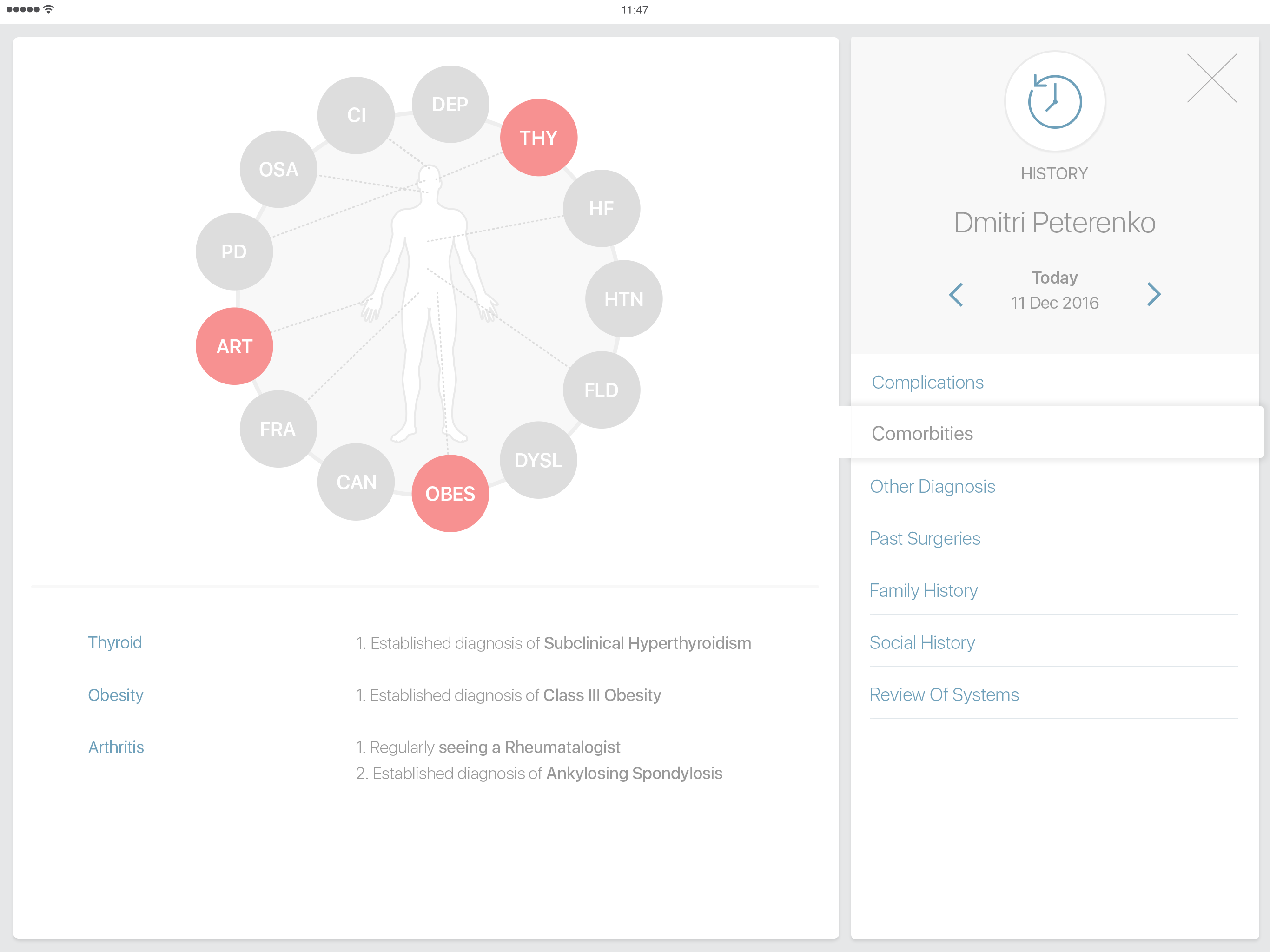The height and width of the screenshot is (952, 1270).
Task: Open the Family History section
Action: [x=923, y=591]
